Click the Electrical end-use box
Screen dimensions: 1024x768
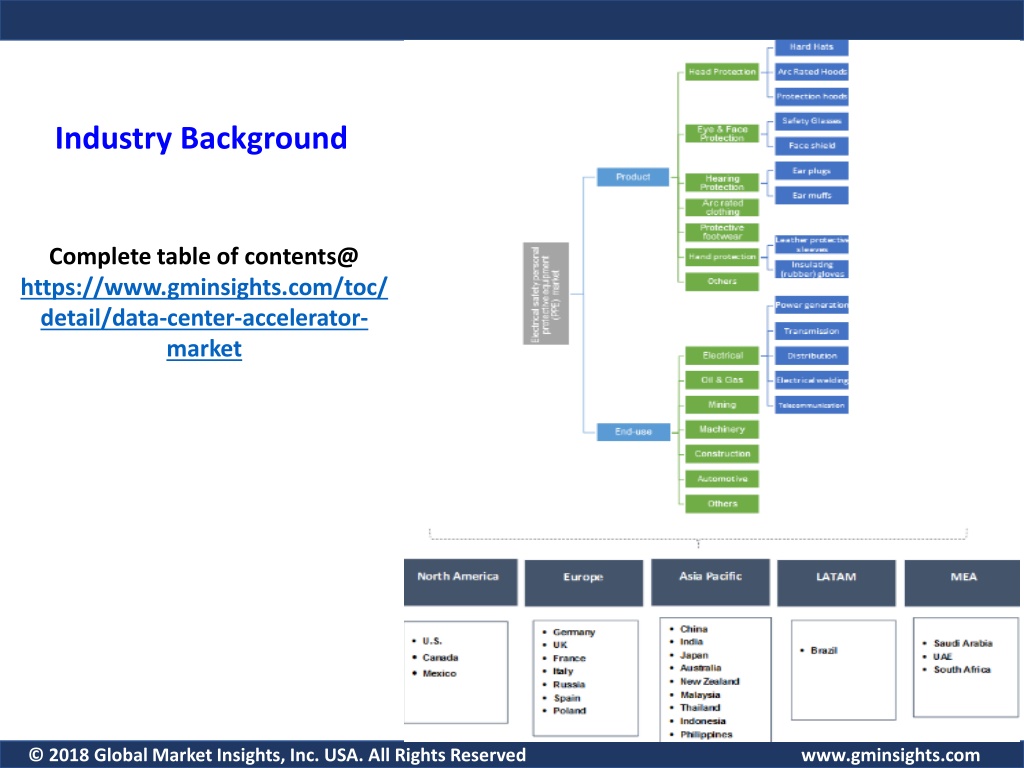pos(722,356)
